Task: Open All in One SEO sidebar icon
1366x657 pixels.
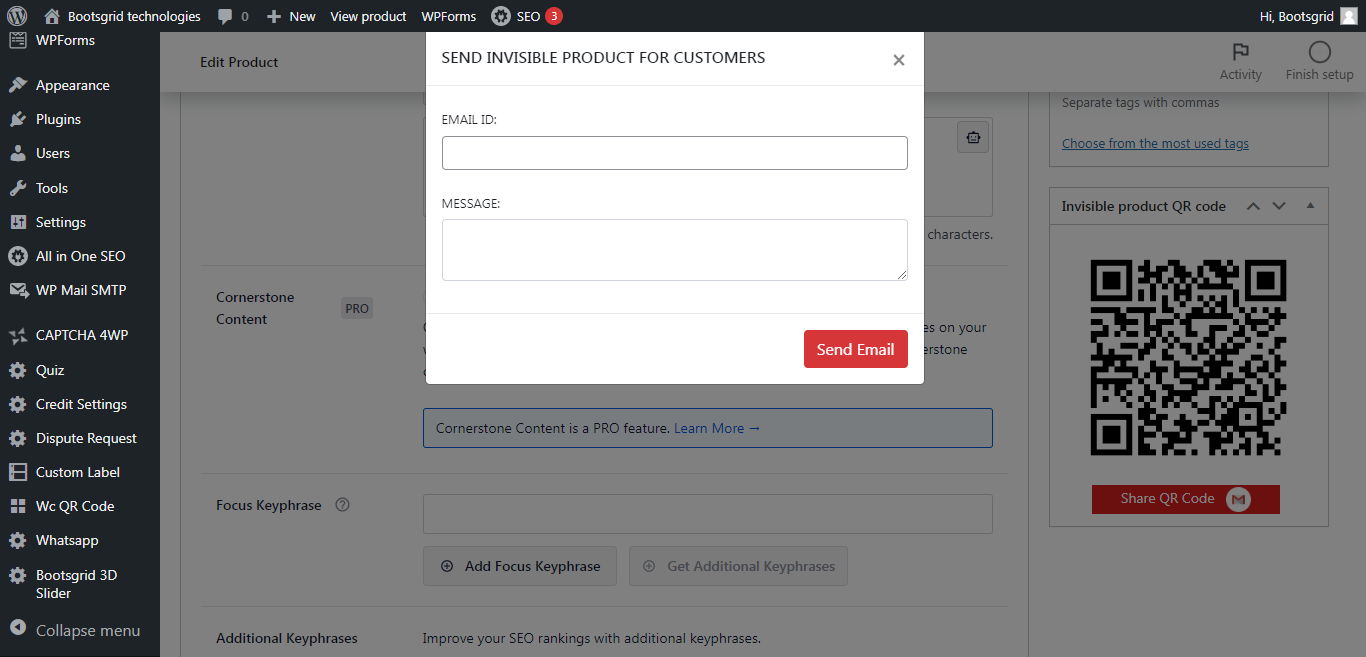Action: [17, 256]
